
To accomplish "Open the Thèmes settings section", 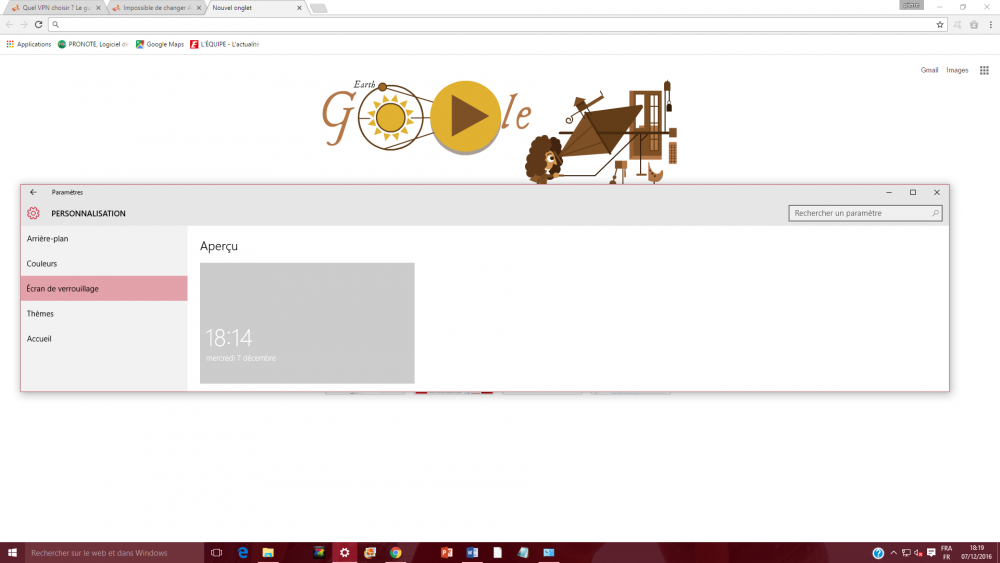I will pyautogui.click(x=104, y=314).
